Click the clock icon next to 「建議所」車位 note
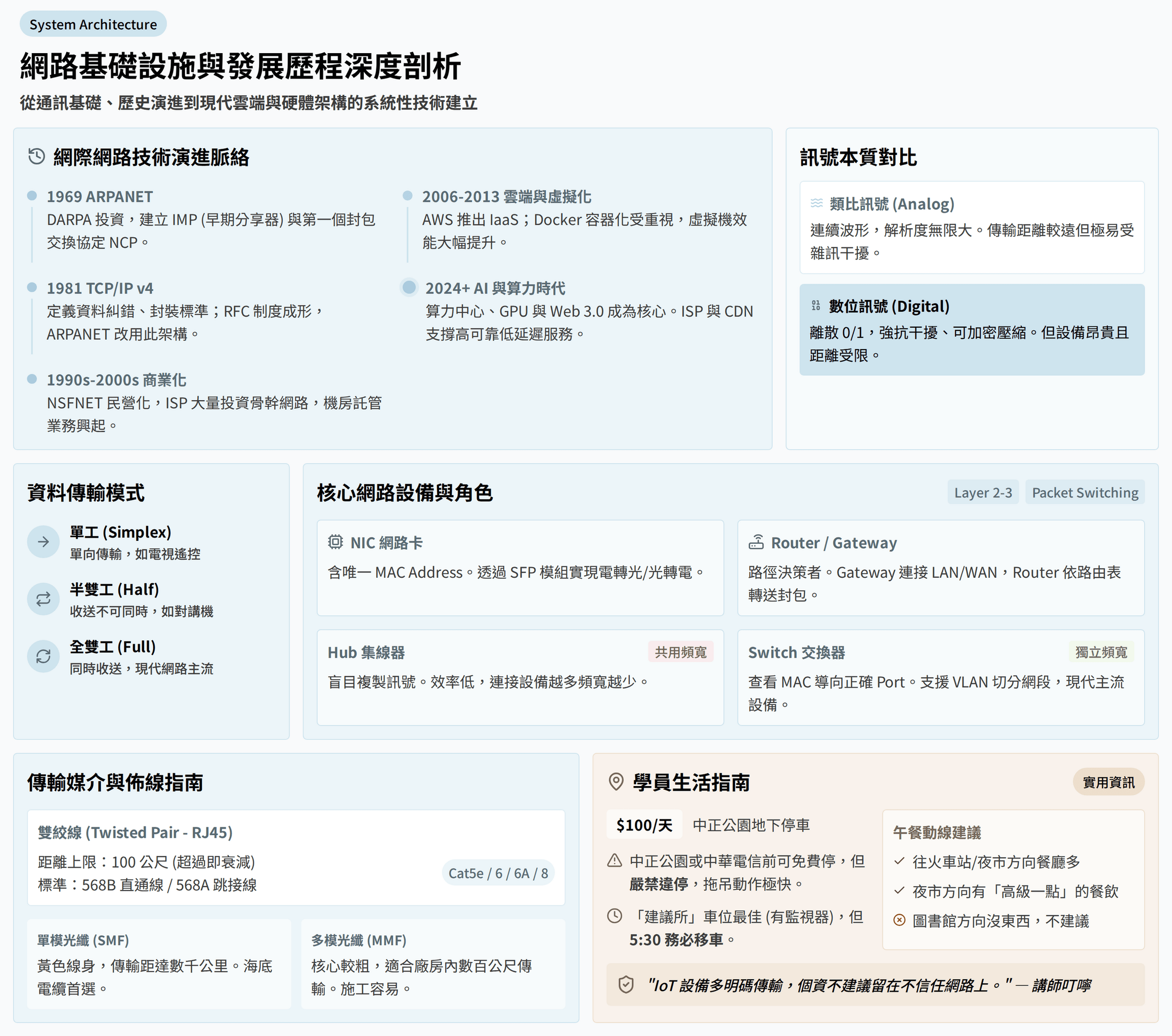Screen dimensions: 1172x1036 click(615, 916)
